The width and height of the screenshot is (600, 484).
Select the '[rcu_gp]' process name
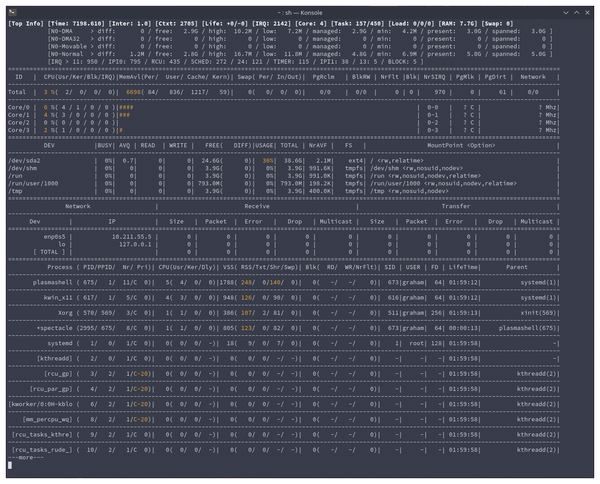pos(58,373)
